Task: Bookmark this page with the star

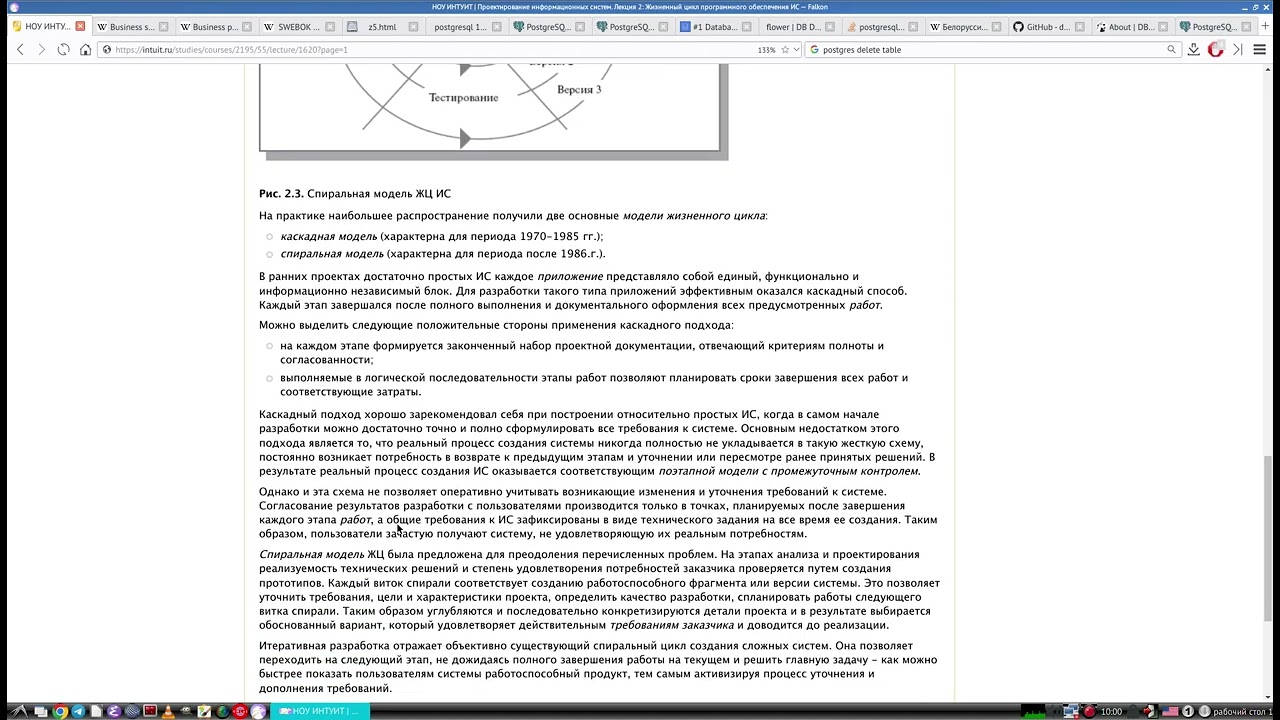Action: 785,49
